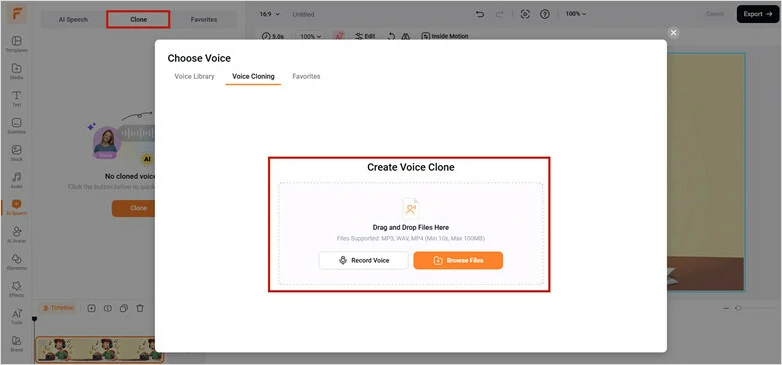The width and height of the screenshot is (782, 365).
Task: Open the AI Tools panel in the sidebar
Action: [x=16, y=316]
